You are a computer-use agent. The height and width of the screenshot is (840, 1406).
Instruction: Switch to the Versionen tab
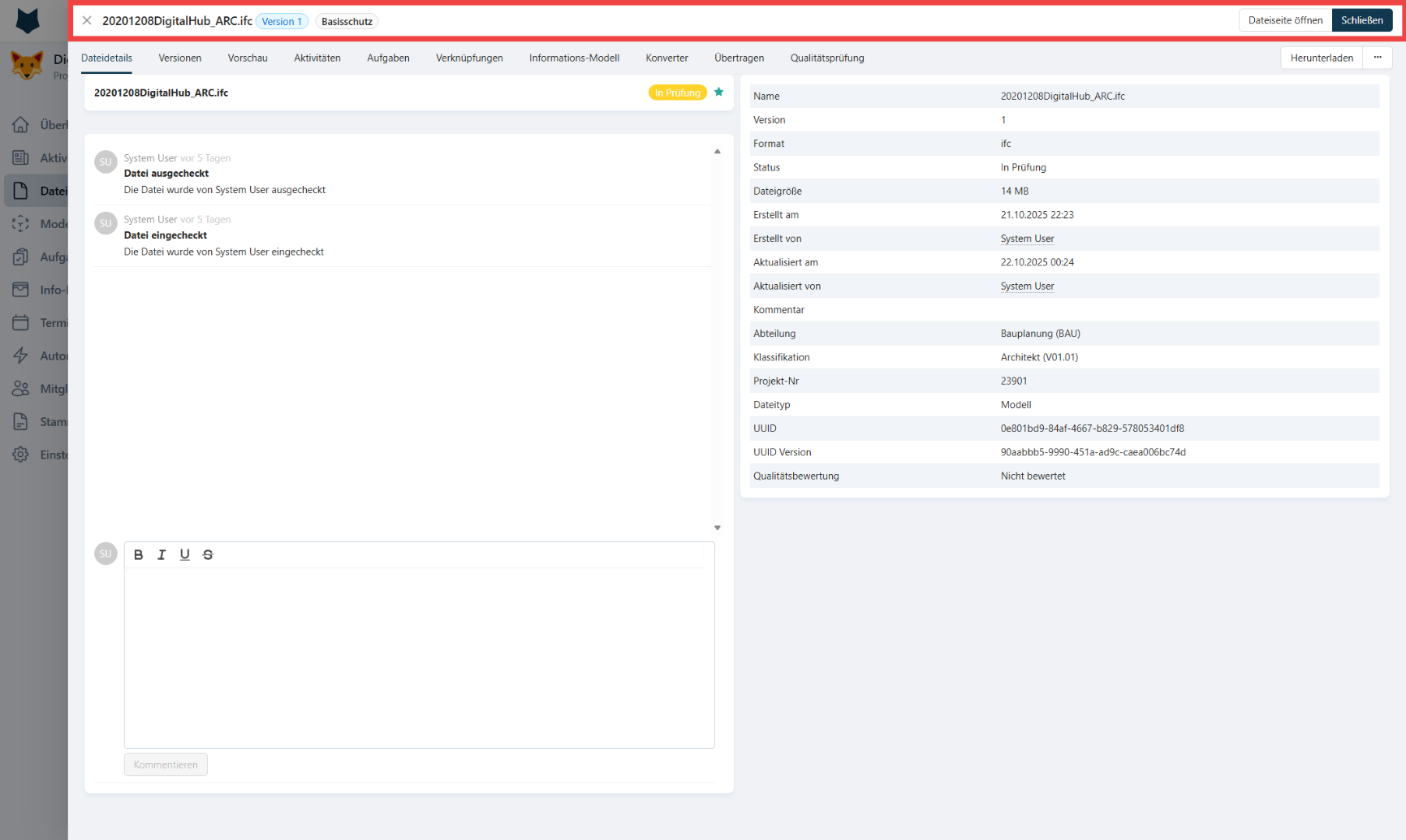pyautogui.click(x=179, y=58)
